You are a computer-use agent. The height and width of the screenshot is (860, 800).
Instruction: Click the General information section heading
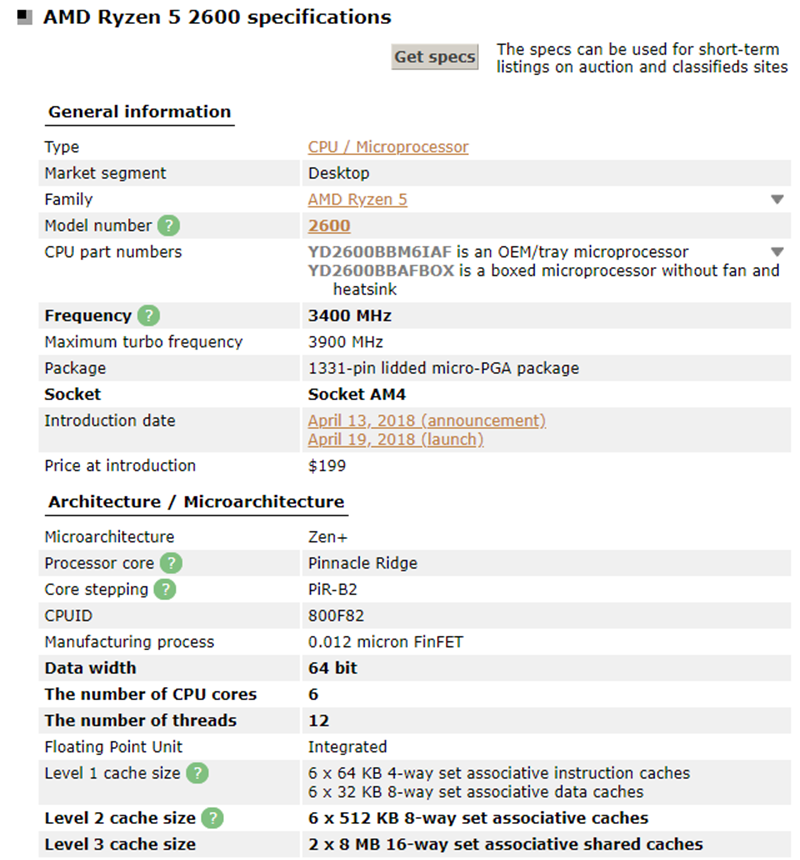[139, 112]
